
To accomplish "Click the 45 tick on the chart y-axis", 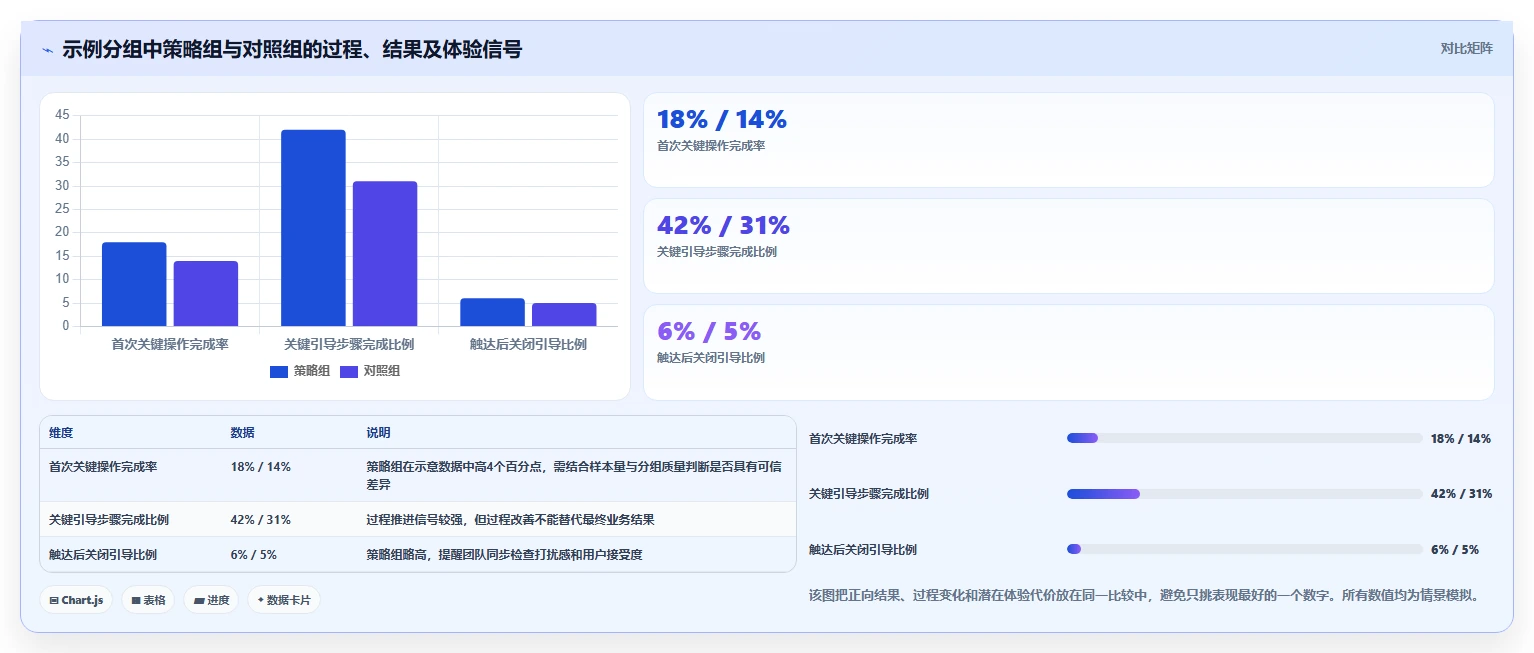I will click(62, 115).
